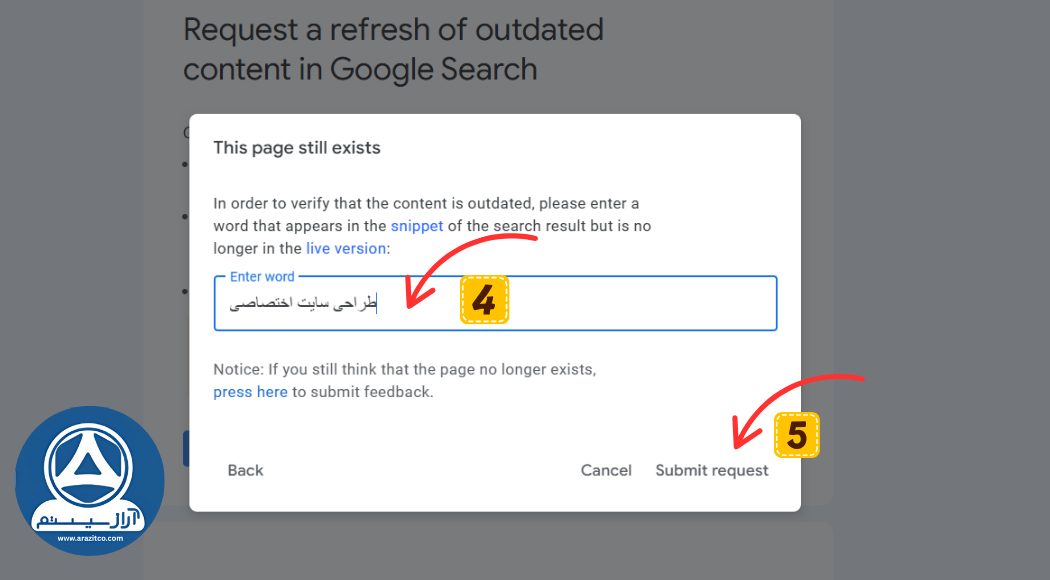Image resolution: width=1050 pixels, height=580 pixels.
Task: Click the Enter word floating label
Action: pos(262,277)
